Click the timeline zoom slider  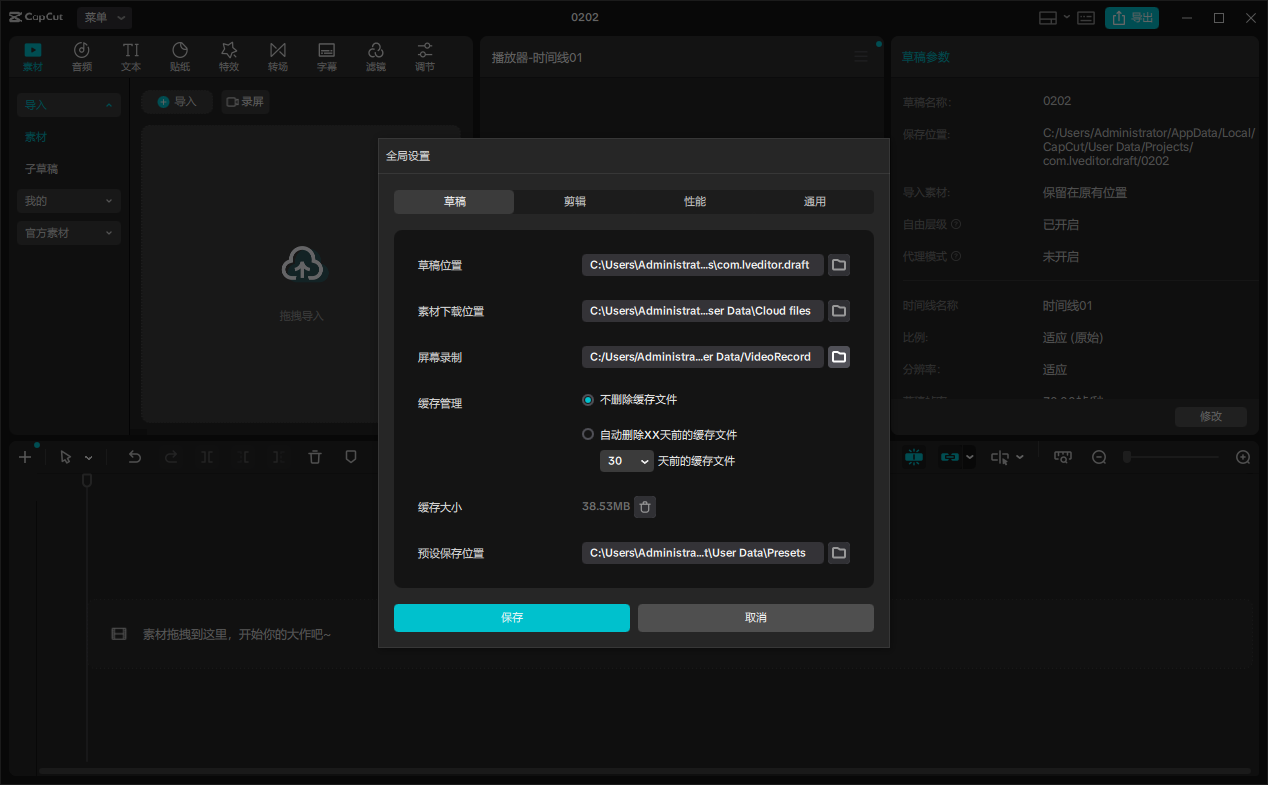pos(1170,457)
